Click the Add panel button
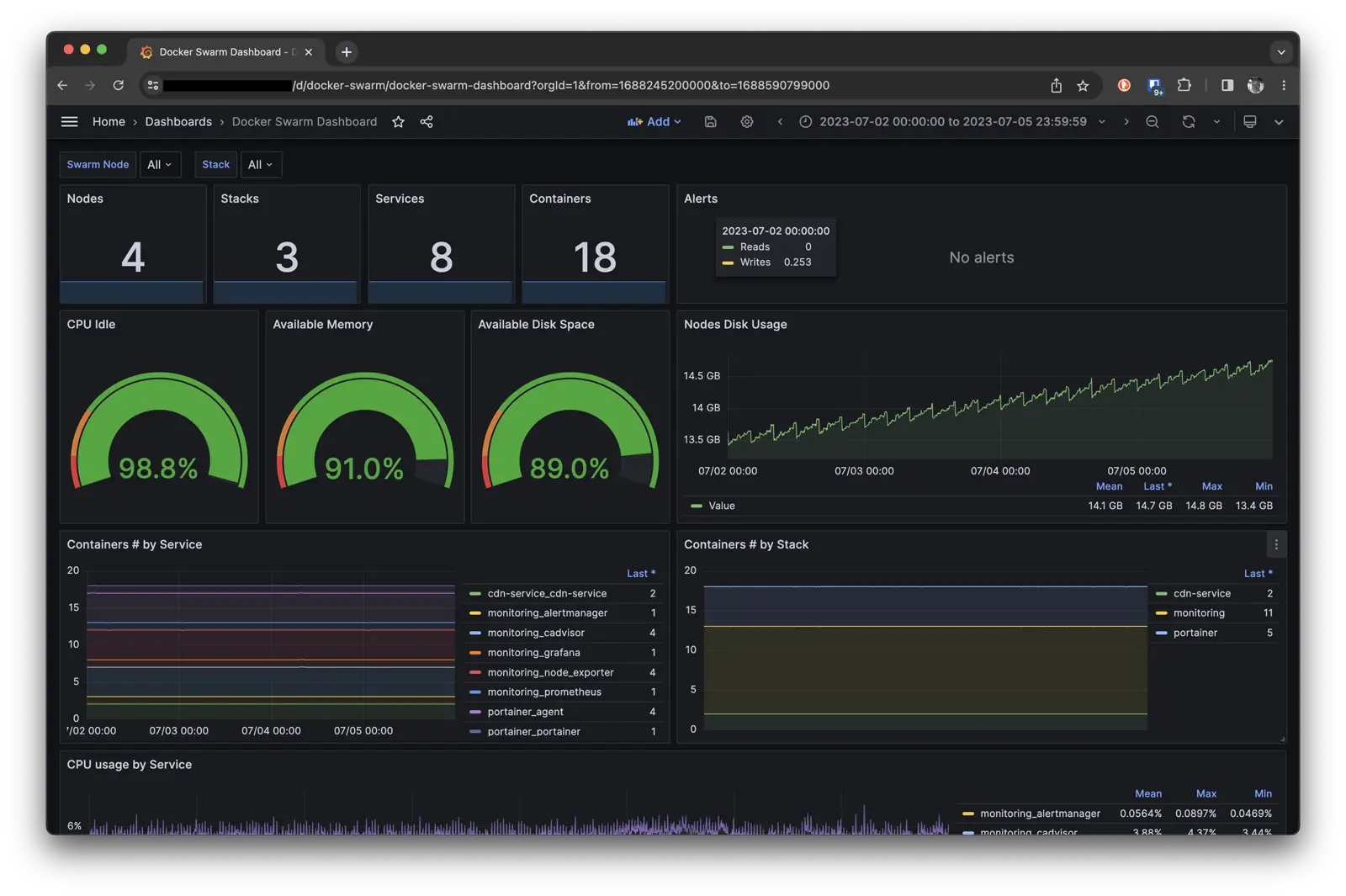 click(x=654, y=122)
